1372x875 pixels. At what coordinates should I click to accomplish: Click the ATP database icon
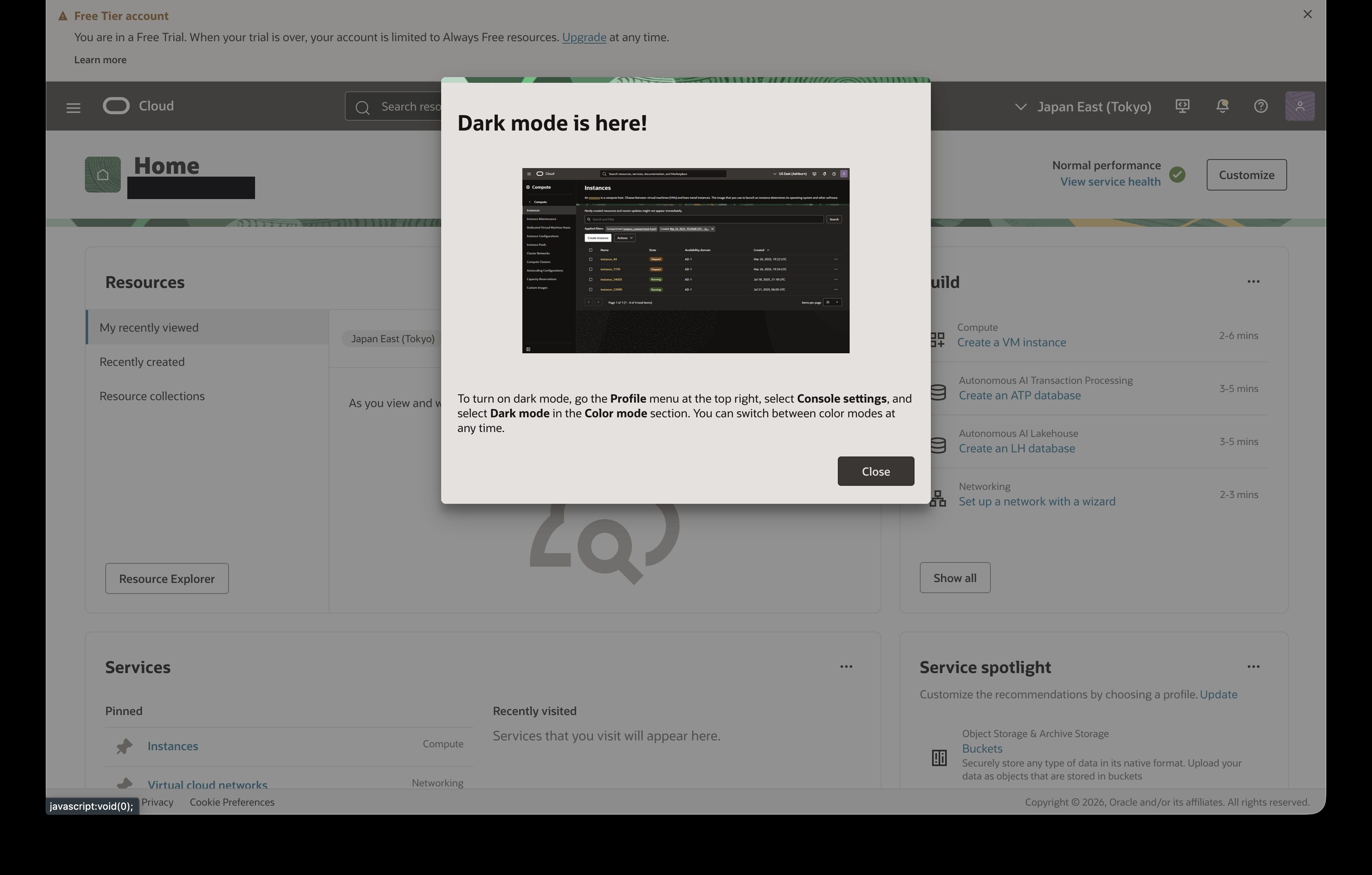pos(939,392)
